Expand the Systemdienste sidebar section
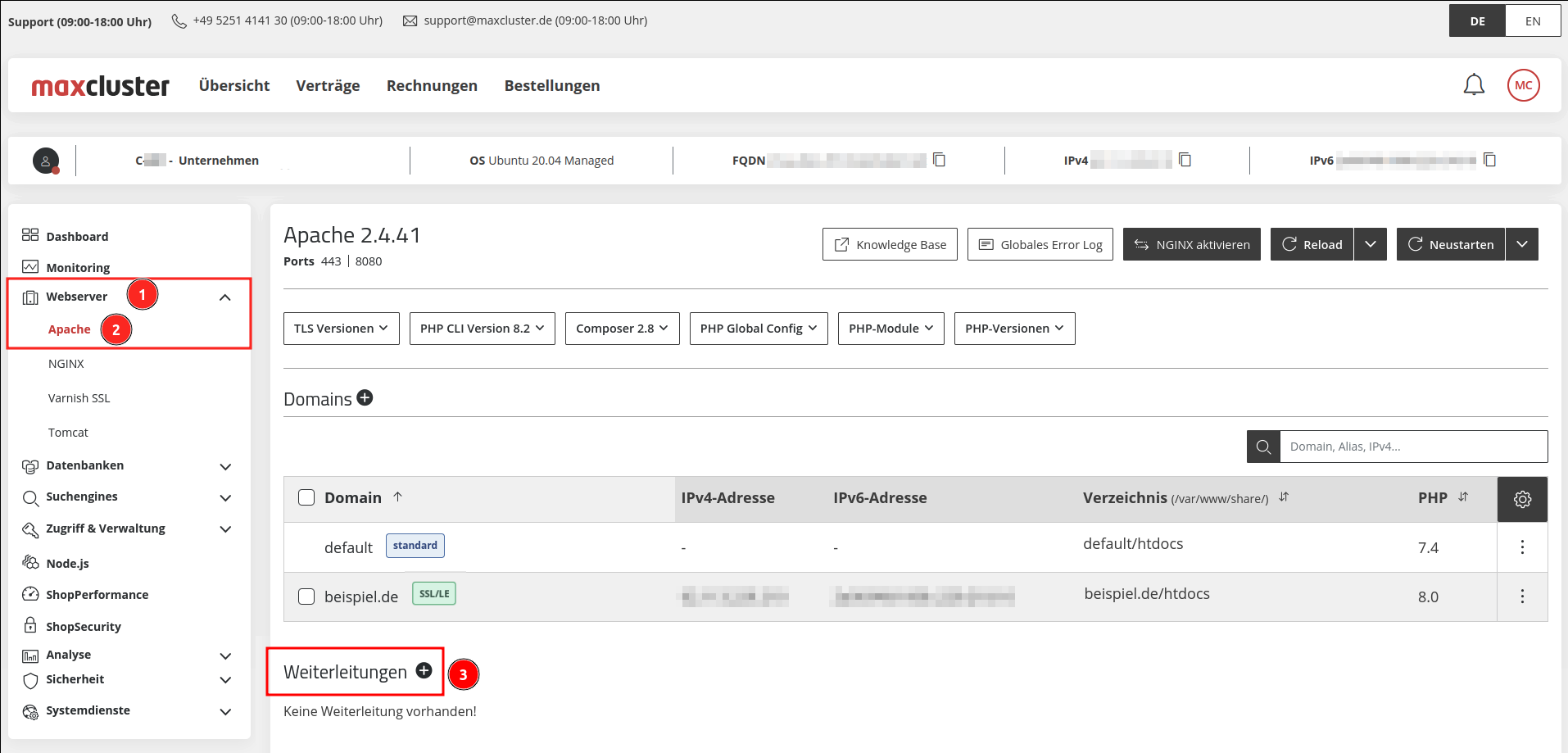The width and height of the screenshot is (1568, 753). point(225,711)
